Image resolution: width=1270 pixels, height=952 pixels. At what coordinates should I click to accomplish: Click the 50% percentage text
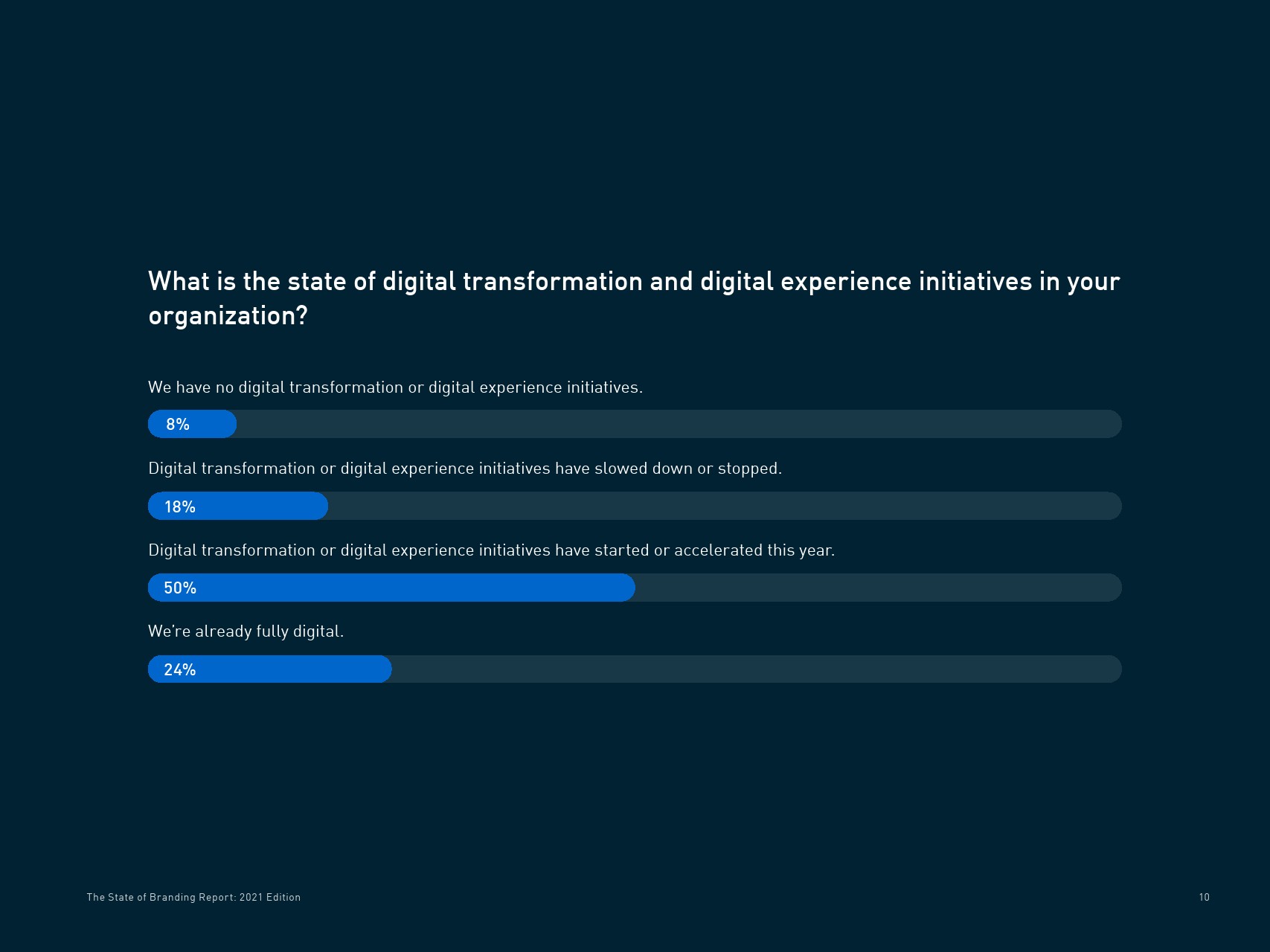pos(180,588)
